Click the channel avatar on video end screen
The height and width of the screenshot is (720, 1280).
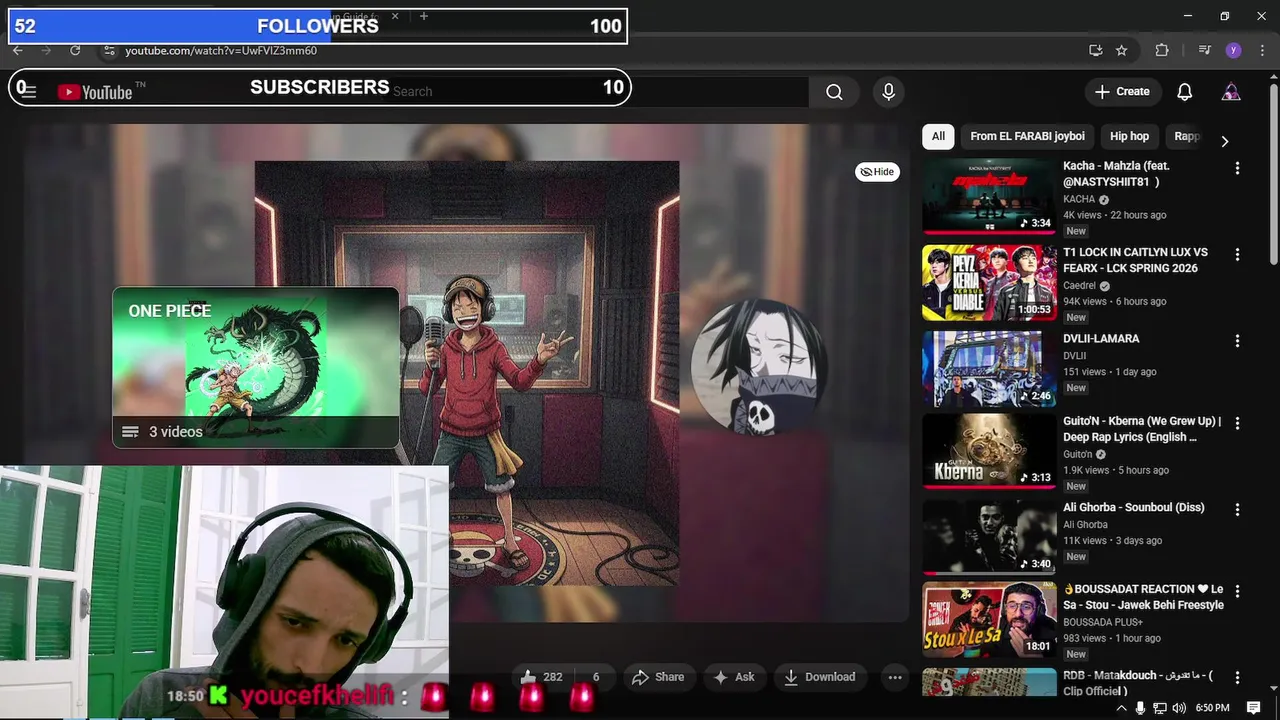[x=758, y=367]
